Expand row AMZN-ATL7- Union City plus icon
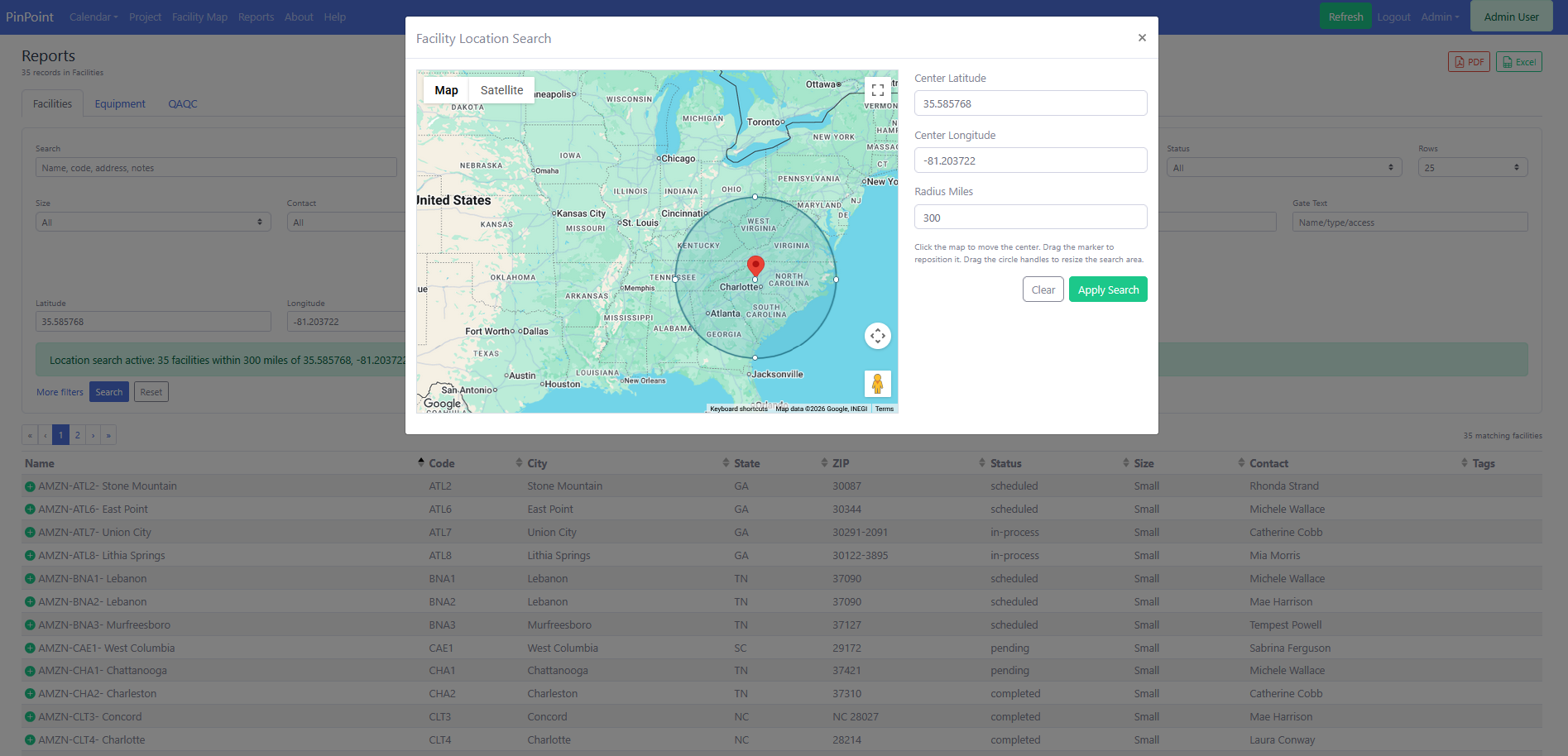The width and height of the screenshot is (1568, 756). coord(30,533)
